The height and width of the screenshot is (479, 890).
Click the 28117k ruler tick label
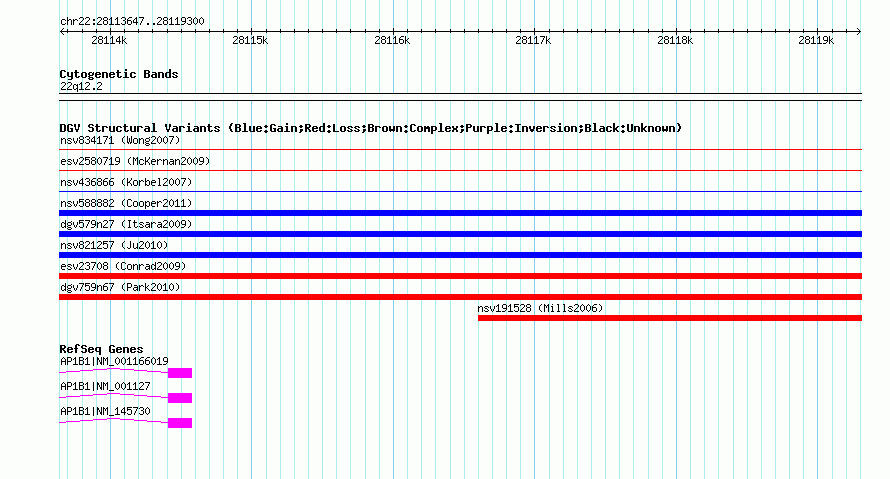[x=533, y=40]
